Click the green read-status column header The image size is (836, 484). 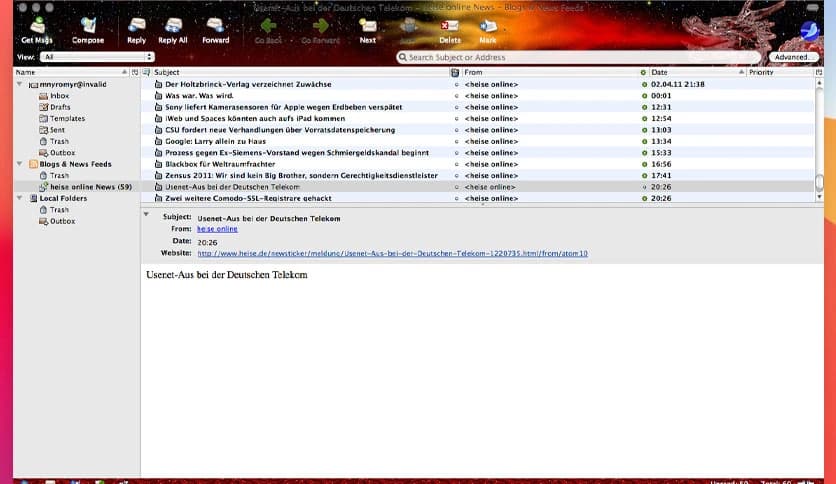(643, 72)
